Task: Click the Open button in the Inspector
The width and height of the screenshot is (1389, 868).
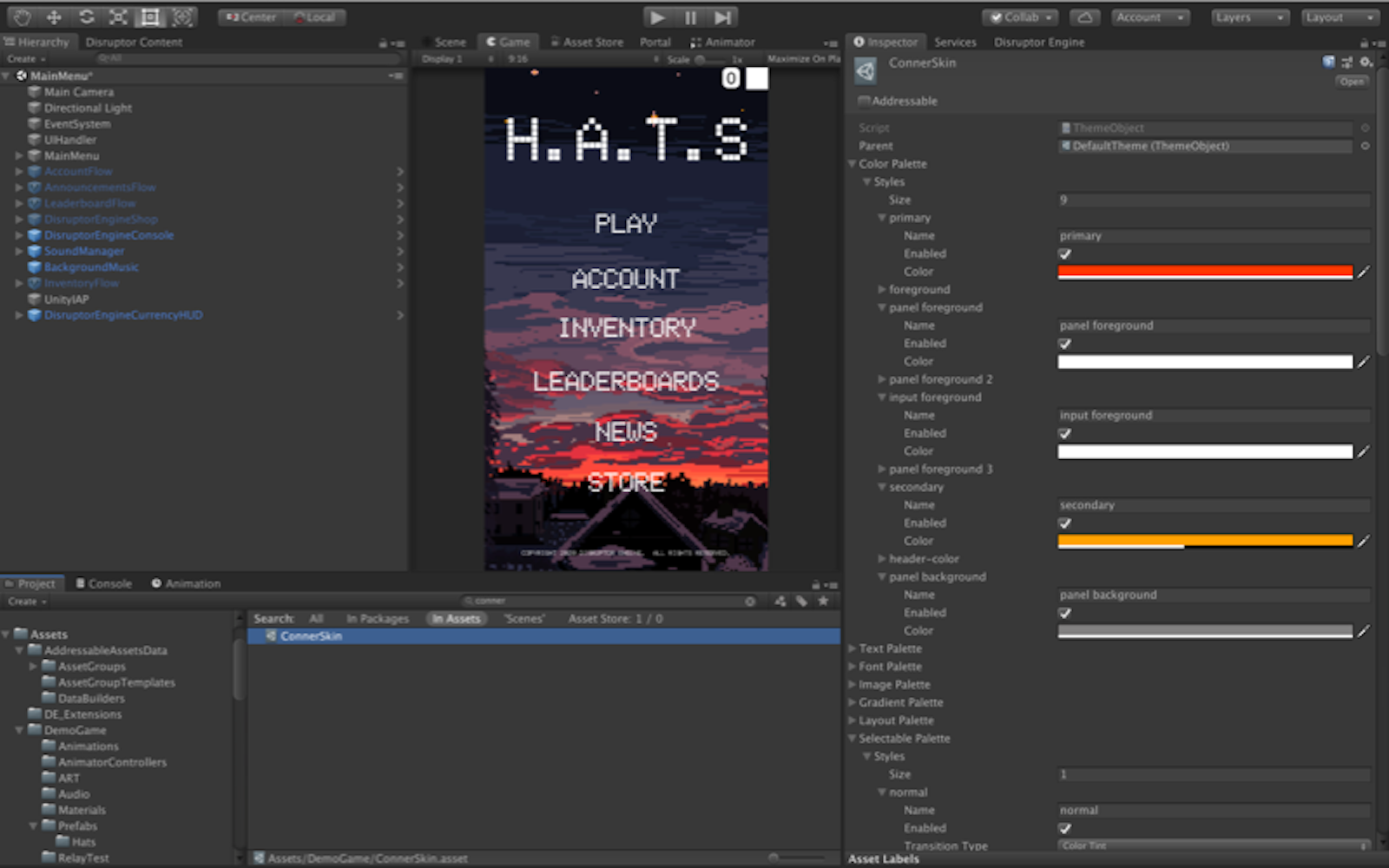Action: (1351, 81)
